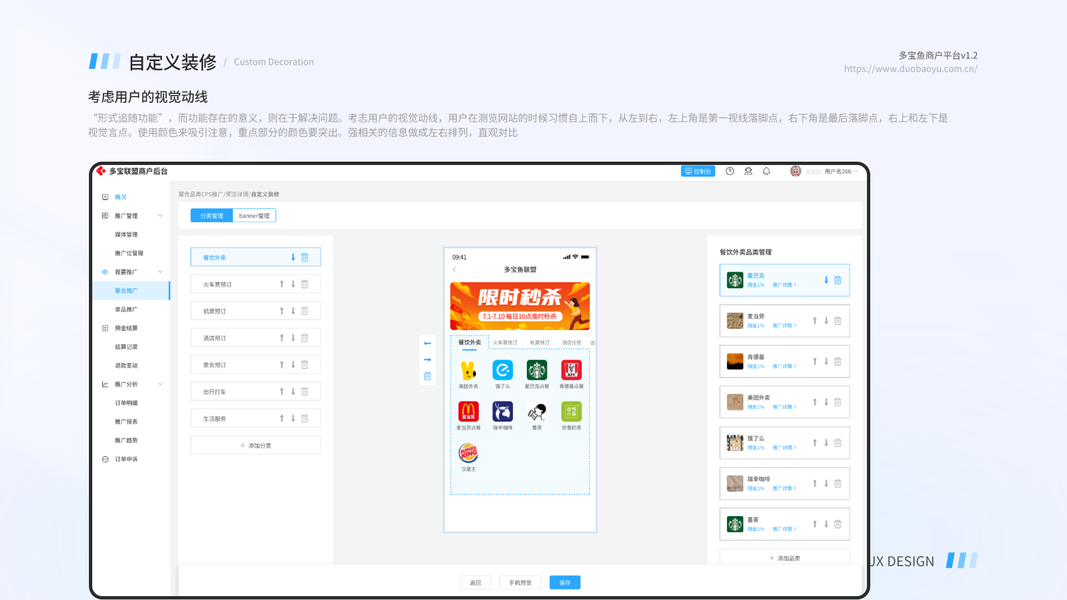1067x600 pixels.
Task: Click 添加分类 button
Action: [x=255, y=446]
